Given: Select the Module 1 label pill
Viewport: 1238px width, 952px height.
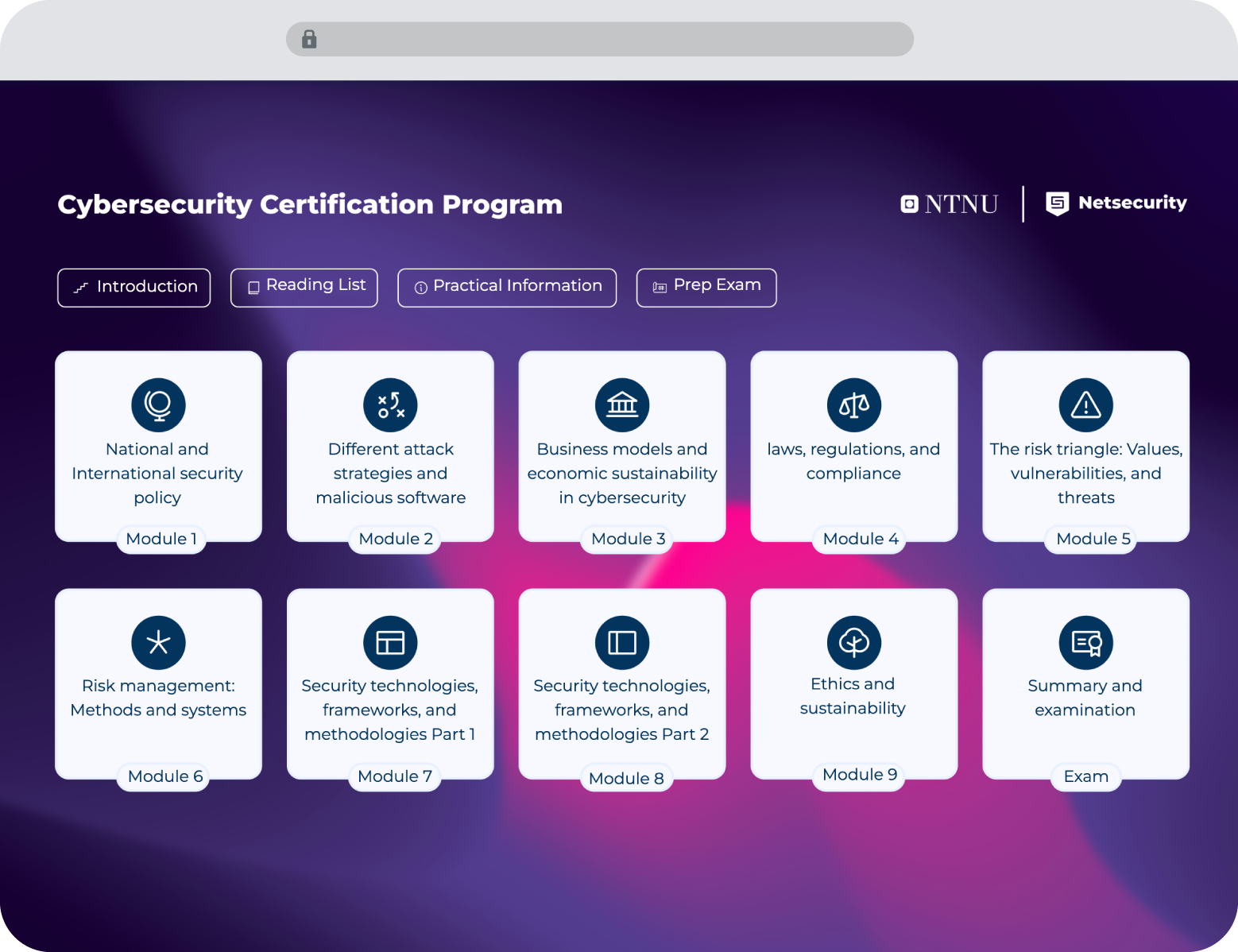Looking at the screenshot, I should click(161, 539).
